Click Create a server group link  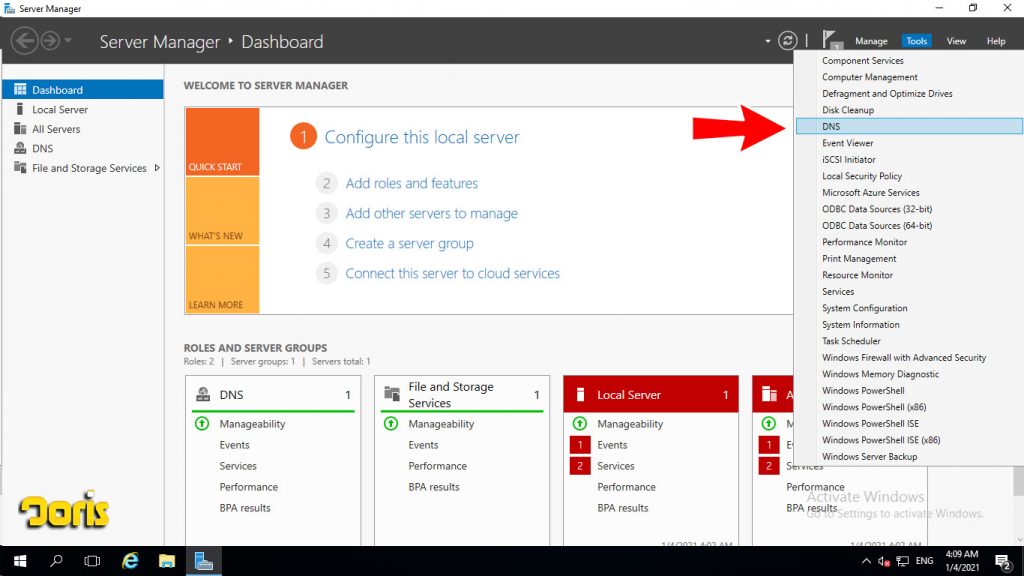click(x=409, y=244)
